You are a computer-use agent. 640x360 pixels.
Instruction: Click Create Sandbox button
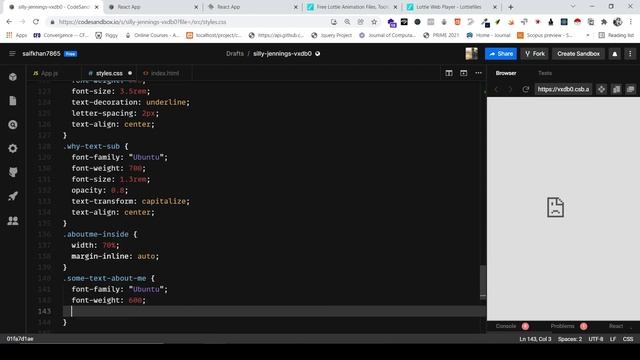[578, 53]
